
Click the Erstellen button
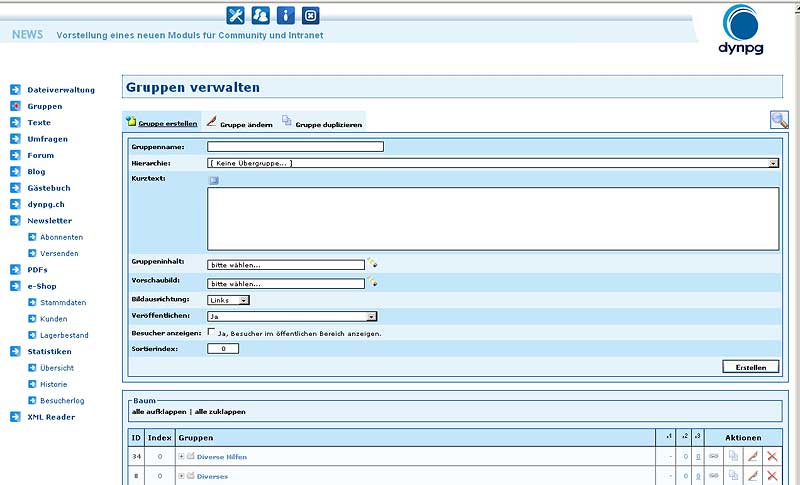click(750, 367)
